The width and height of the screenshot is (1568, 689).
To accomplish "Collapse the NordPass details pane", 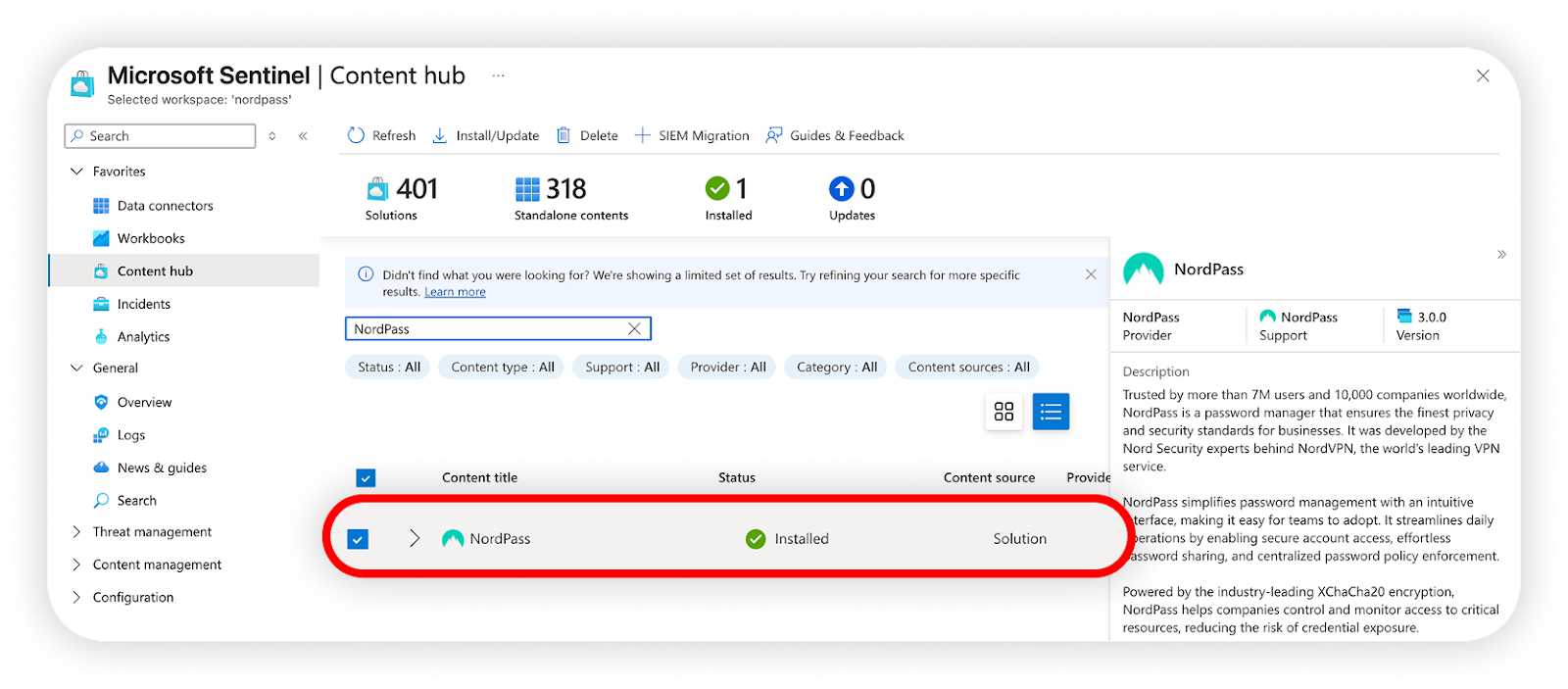I will coord(1501,255).
